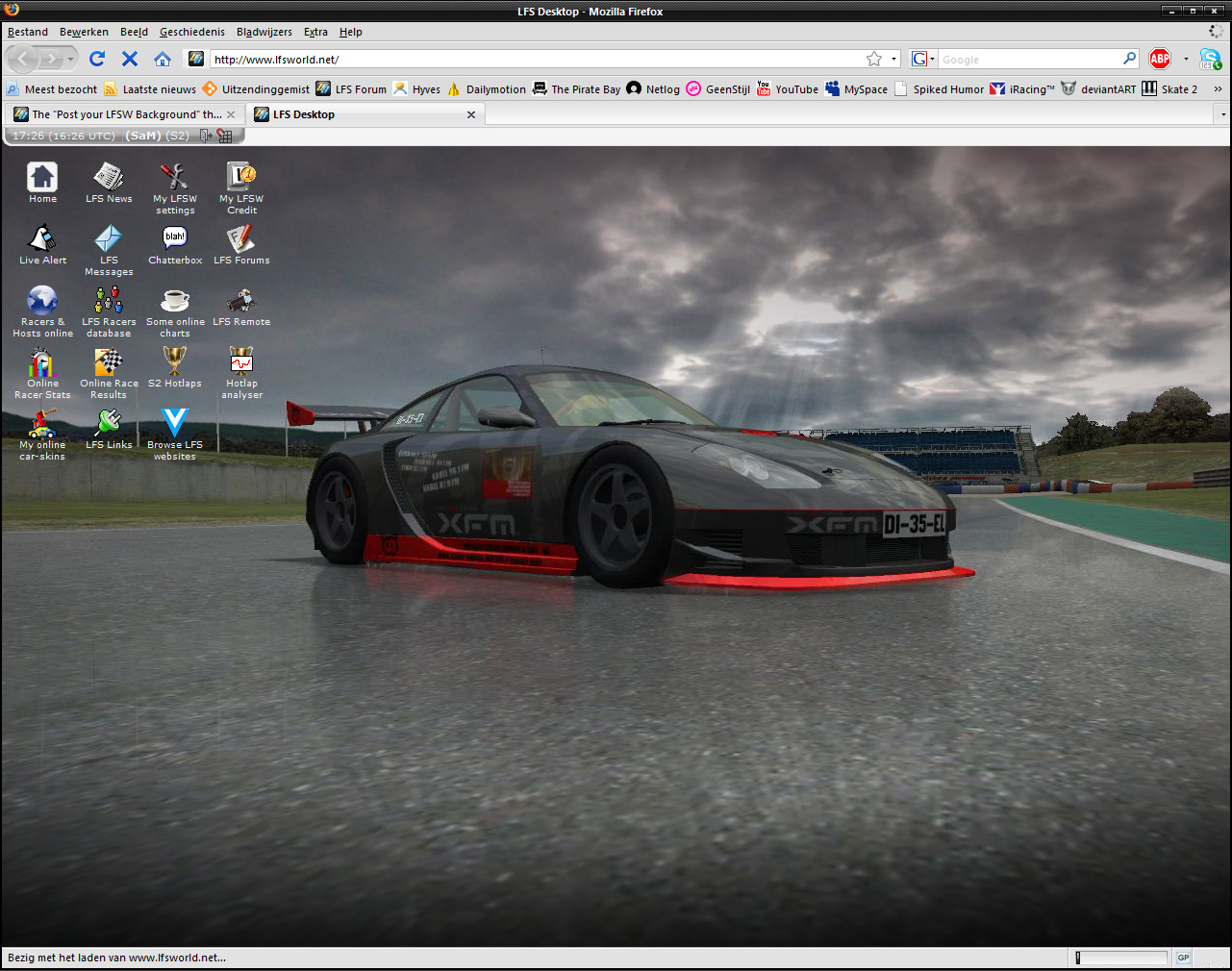Open the Uitzendinggemist bookmark
1232x971 pixels.
257,89
